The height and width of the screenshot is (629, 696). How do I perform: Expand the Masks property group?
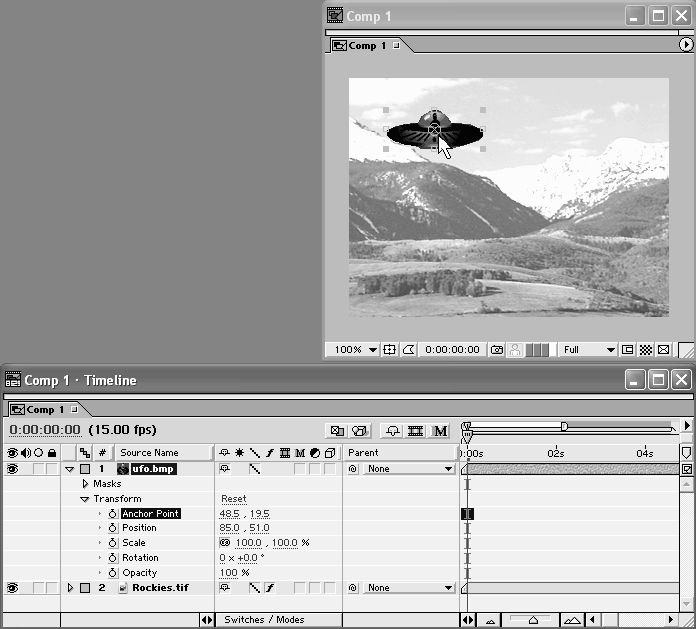pyautogui.click(x=85, y=484)
